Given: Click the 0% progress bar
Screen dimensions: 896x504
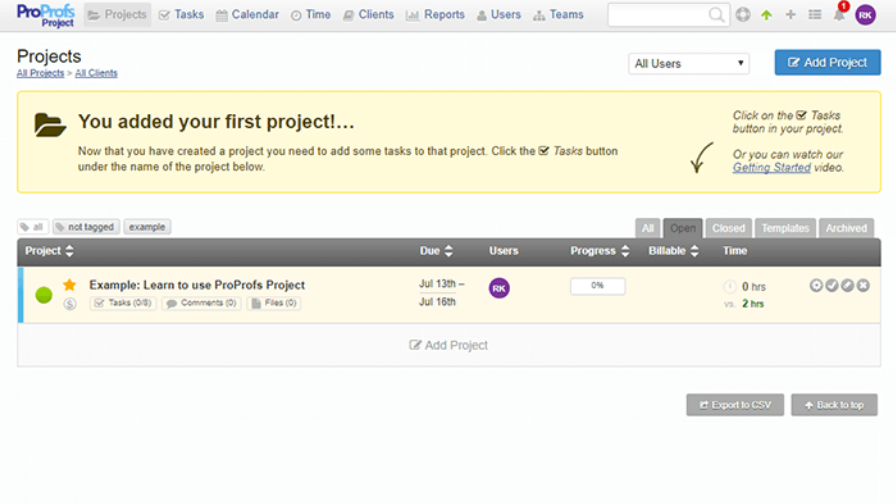Looking at the screenshot, I should [598, 286].
